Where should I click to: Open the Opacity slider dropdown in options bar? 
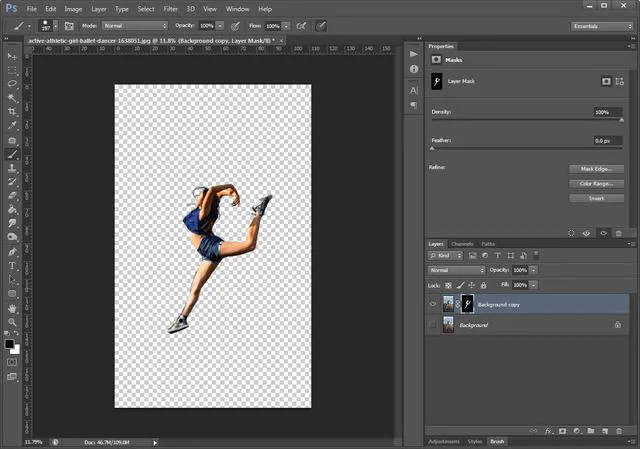[220, 26]
